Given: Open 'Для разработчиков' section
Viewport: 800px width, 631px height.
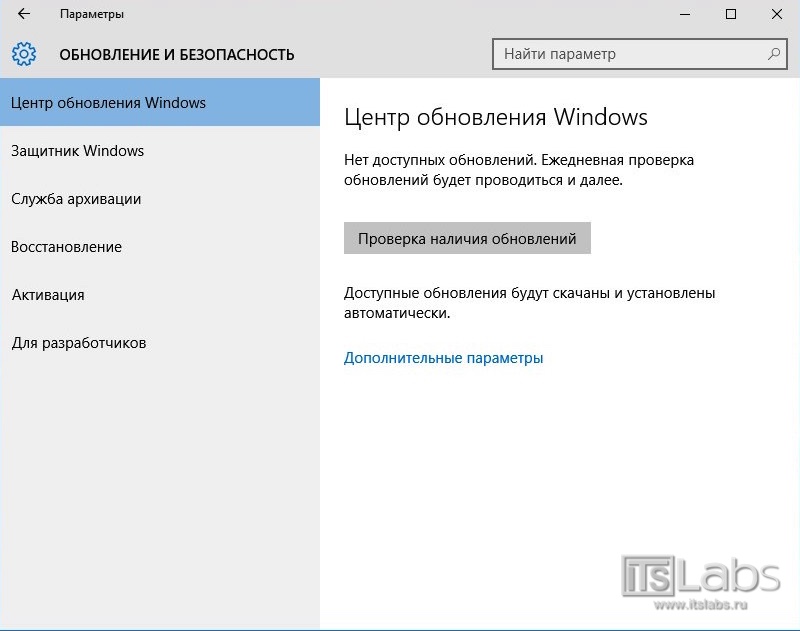Looking at the screenshot, I should (160, 342).
